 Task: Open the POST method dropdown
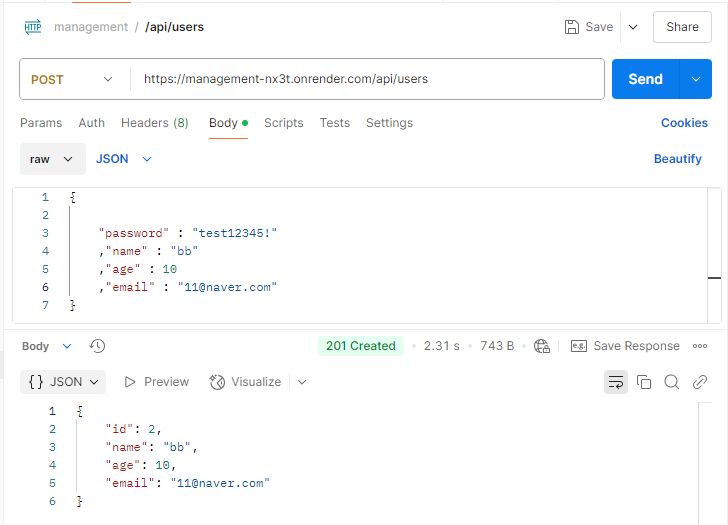tap(108, 79)
